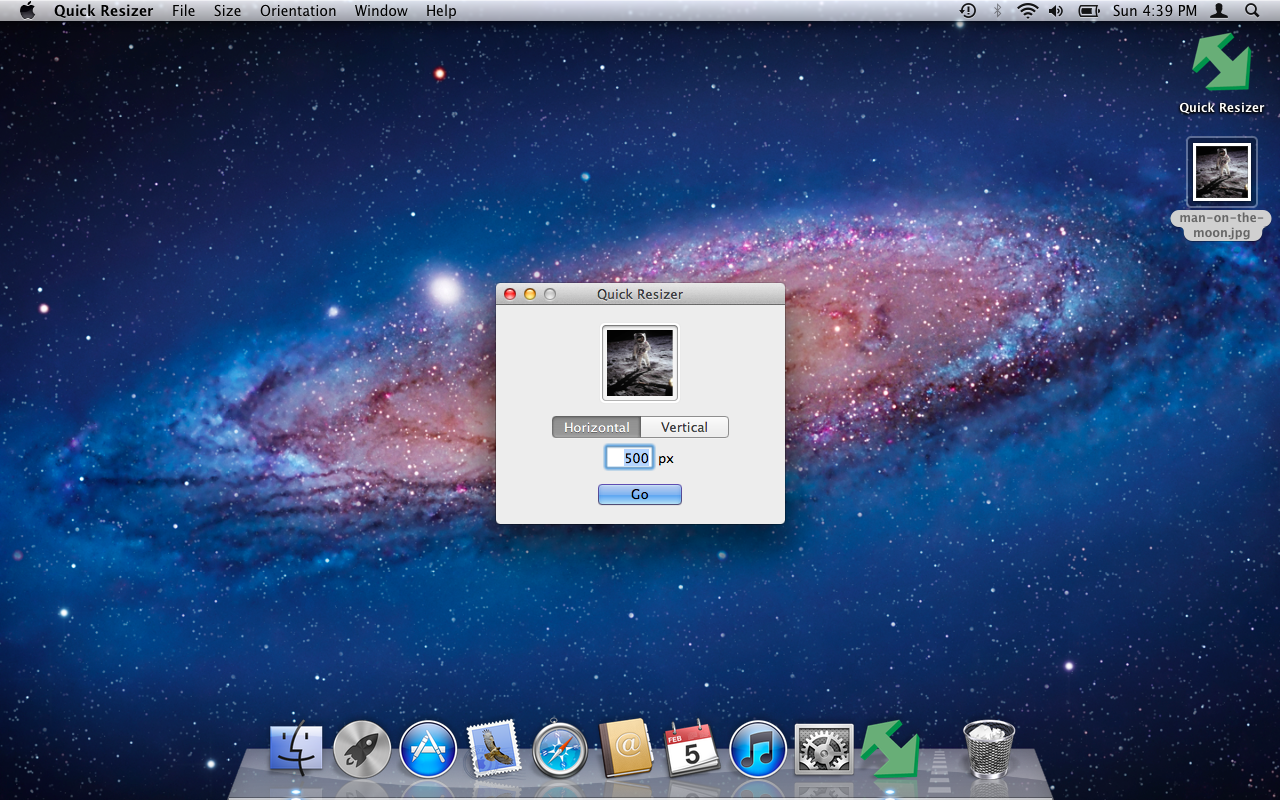Image resolution: width=1280 pixels, height=800 pixels.
Task: Open Safari from the Dock
Action: pyautogui.click(x=560, y=749)
